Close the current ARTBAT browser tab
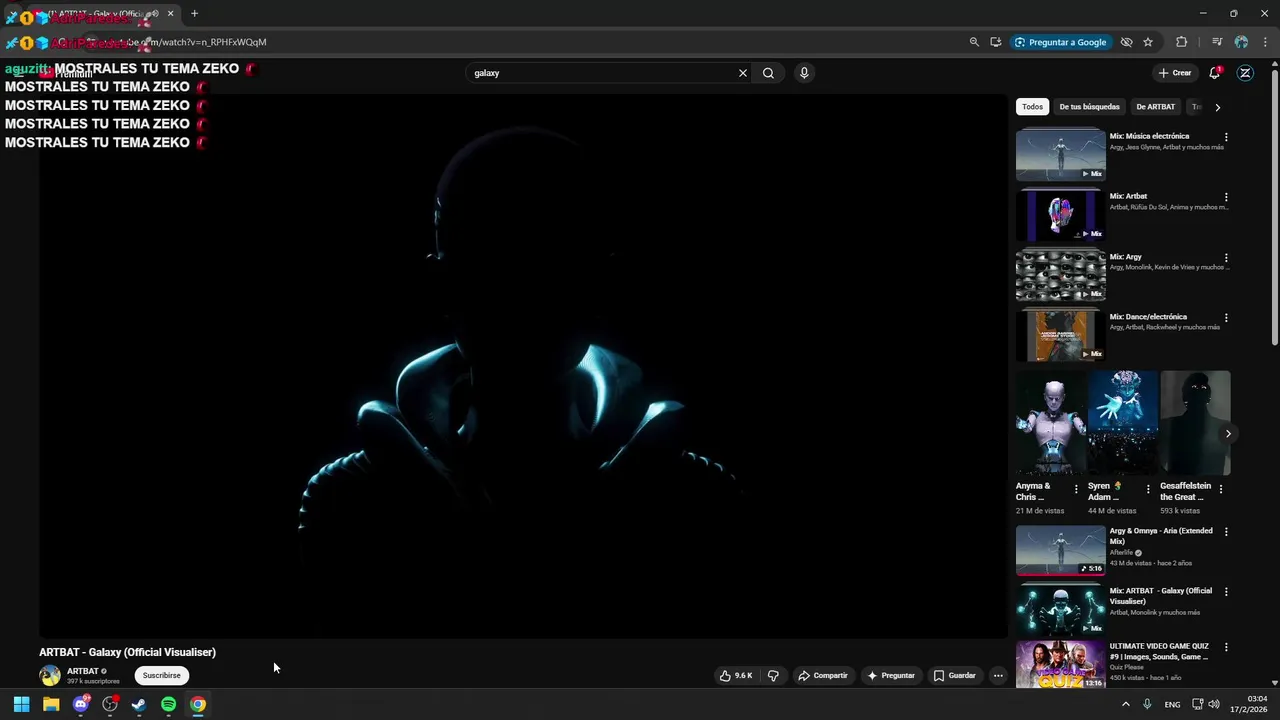This screenshot has width=1280, height=720. click(170, 14)
